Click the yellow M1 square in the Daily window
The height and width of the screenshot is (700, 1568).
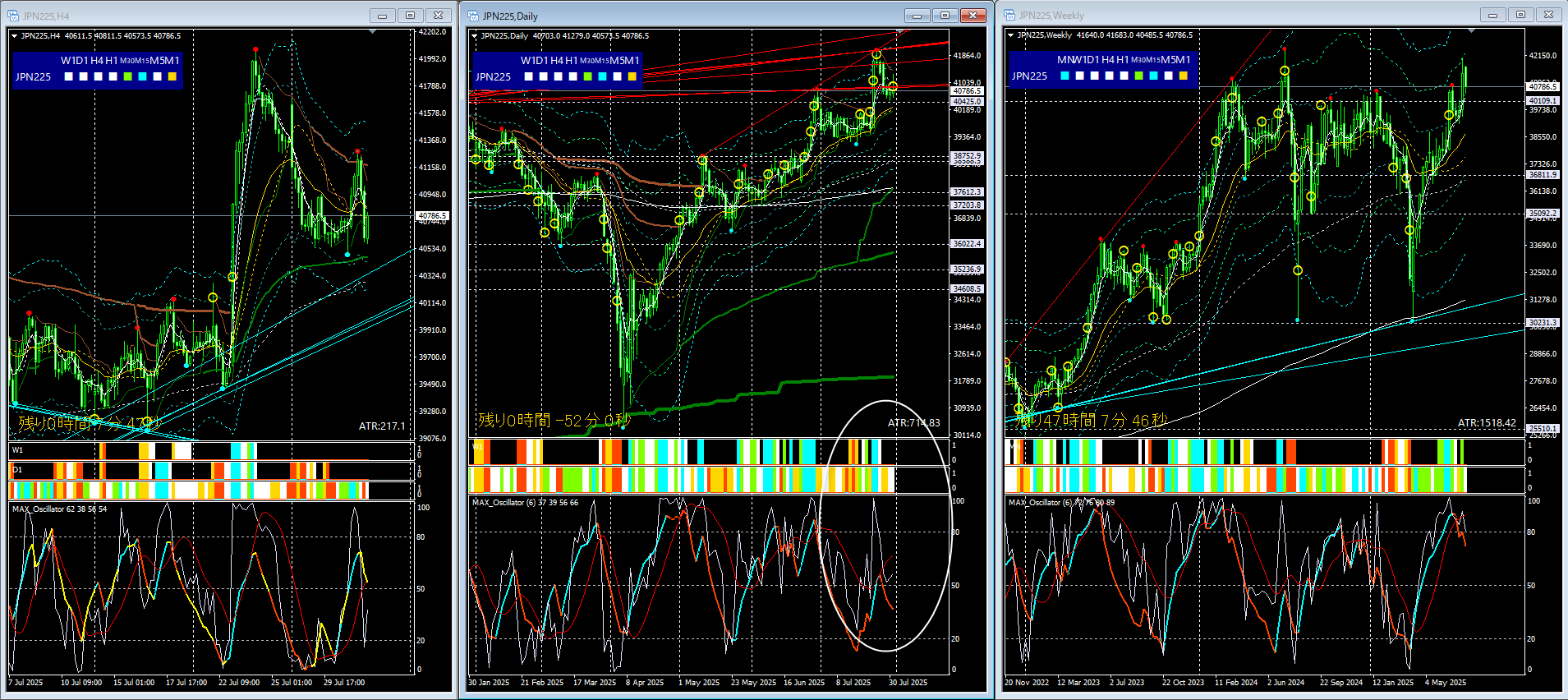coord(632,76)
